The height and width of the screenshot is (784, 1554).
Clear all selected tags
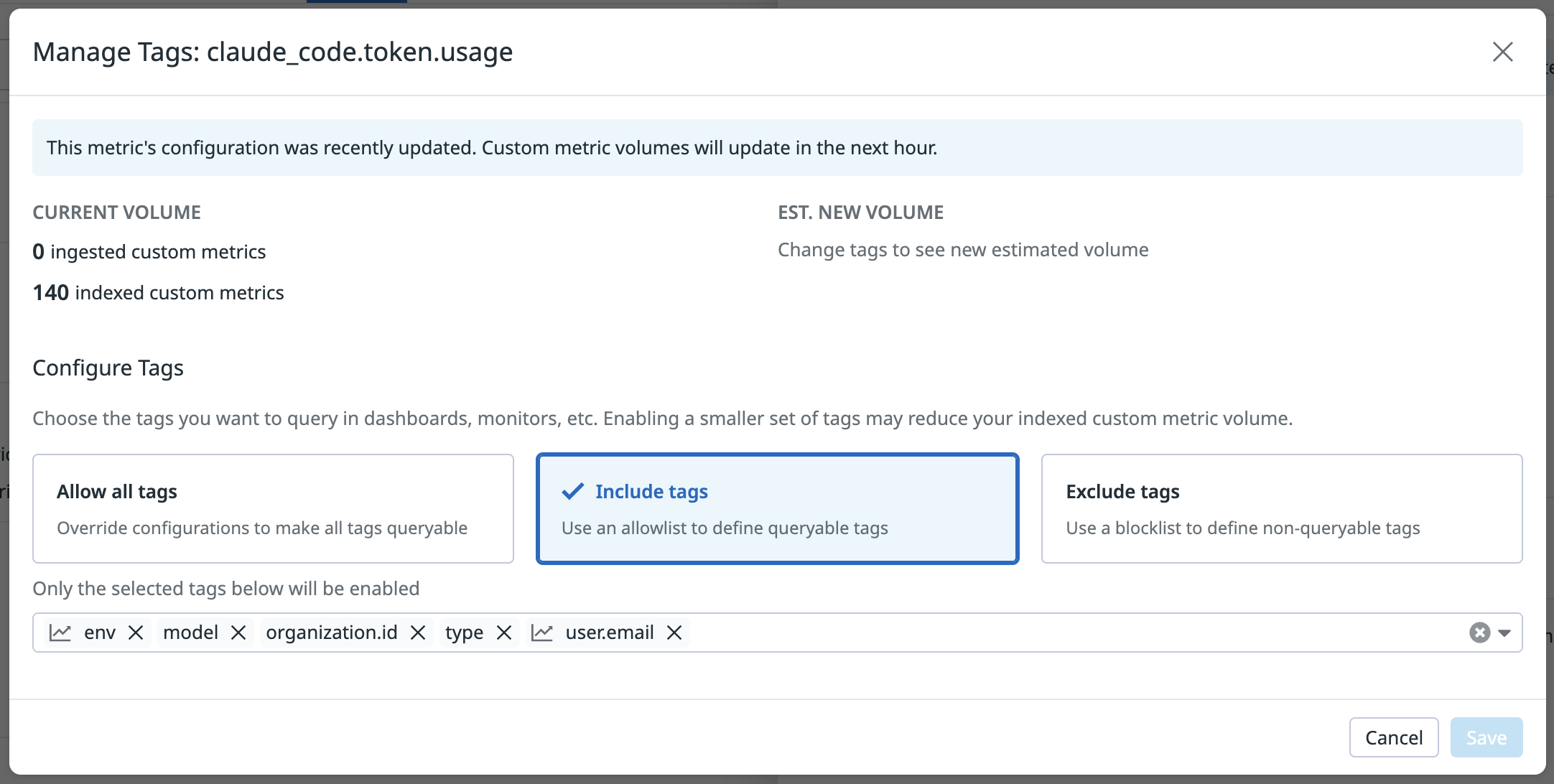pos(1479,633)
